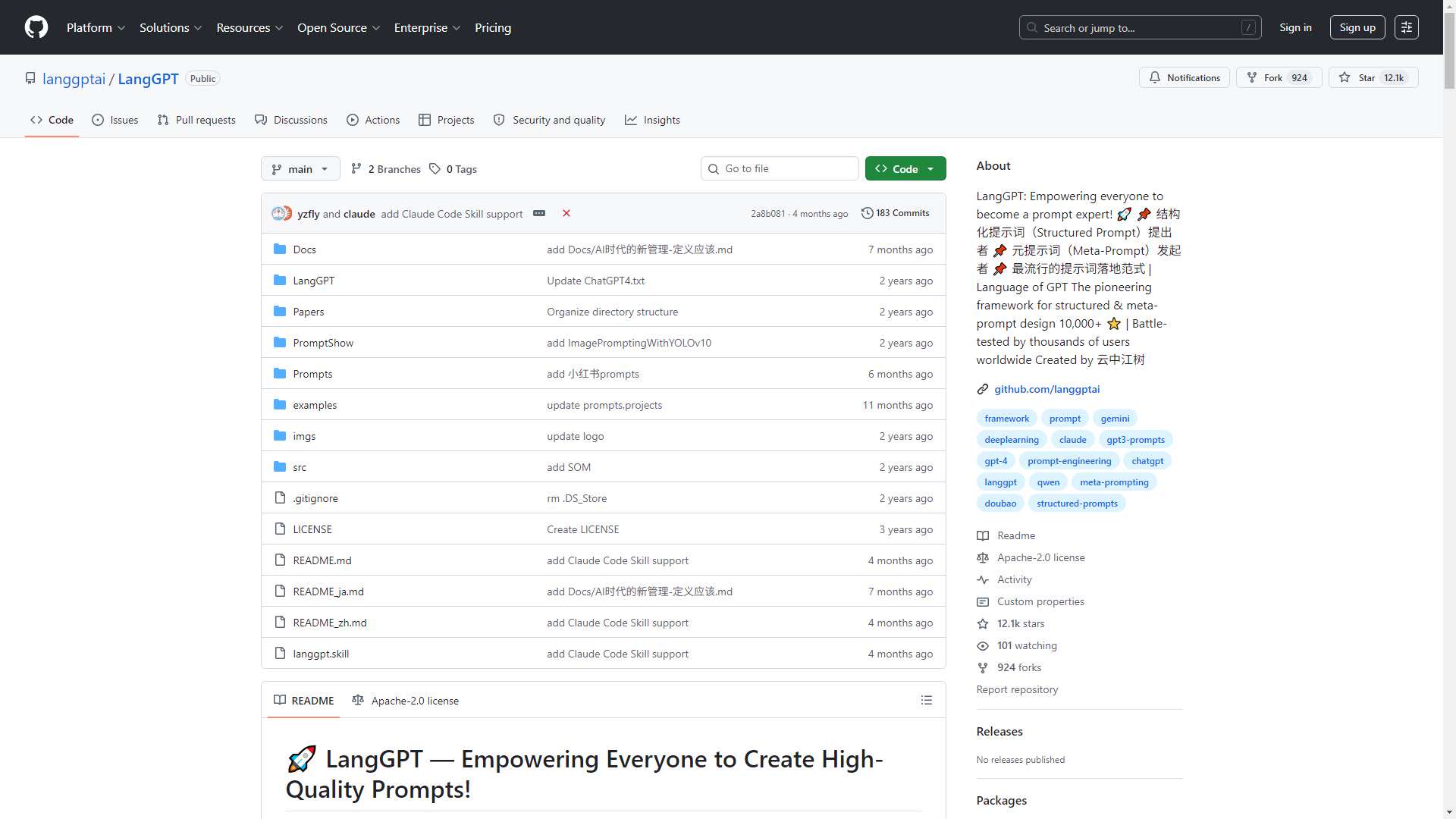The width and height of the screenshot is (1456, 819).
Task: Click the 2a8b081 commit hash
Action: pos(767,214)
